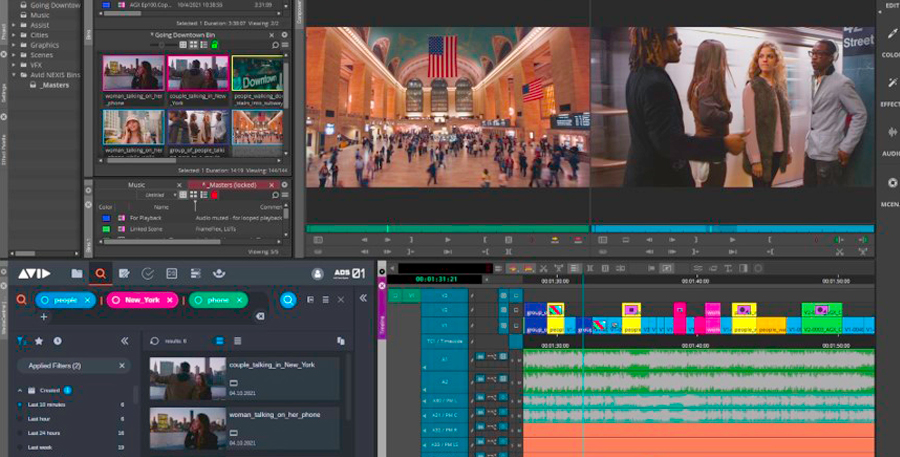Click the Linked Scene green color swatch
900x457 pixels.
tap(106, 228)
